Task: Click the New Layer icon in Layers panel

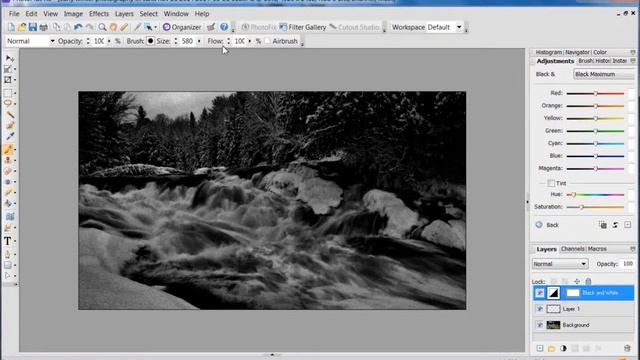Action: 540,348
